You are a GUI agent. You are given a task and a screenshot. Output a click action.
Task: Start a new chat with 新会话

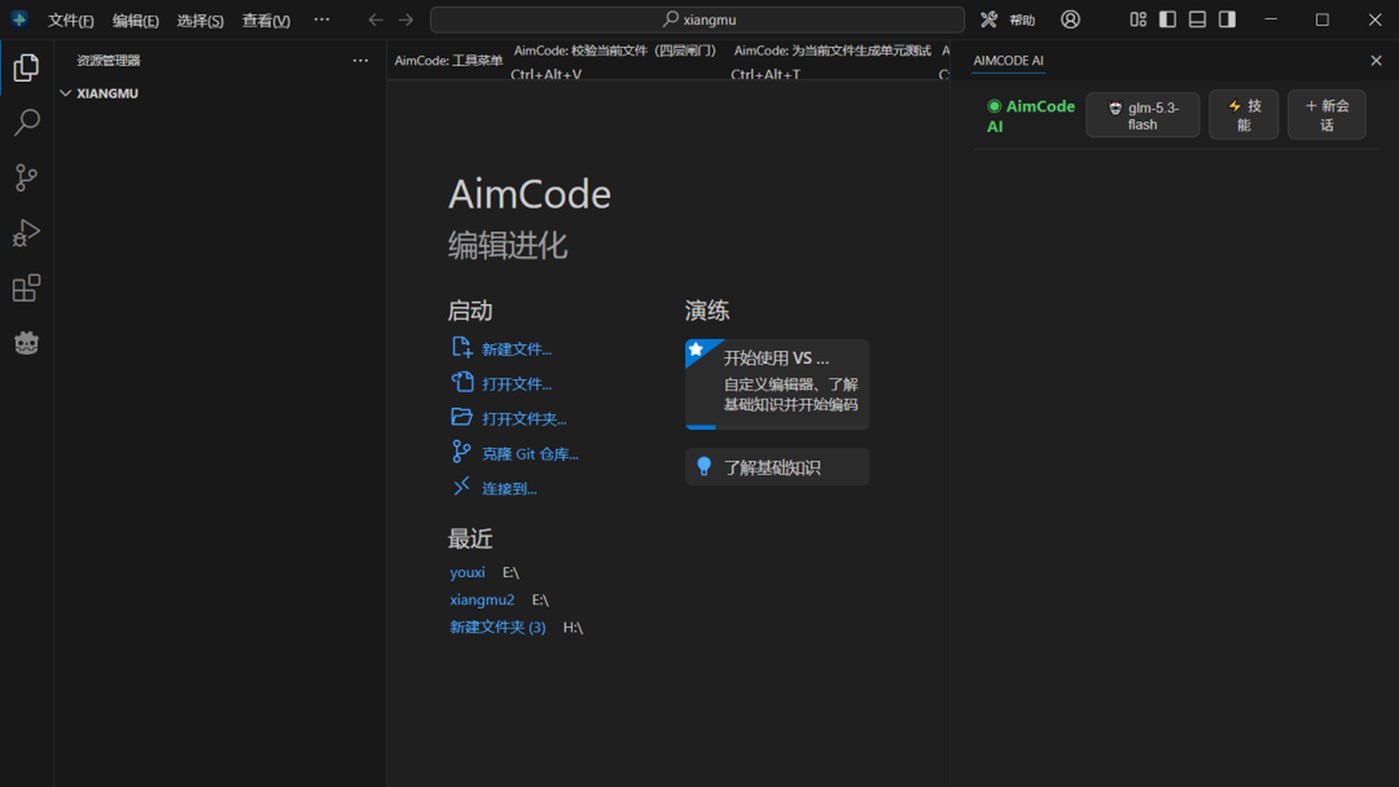click(x=1326, y=115)
